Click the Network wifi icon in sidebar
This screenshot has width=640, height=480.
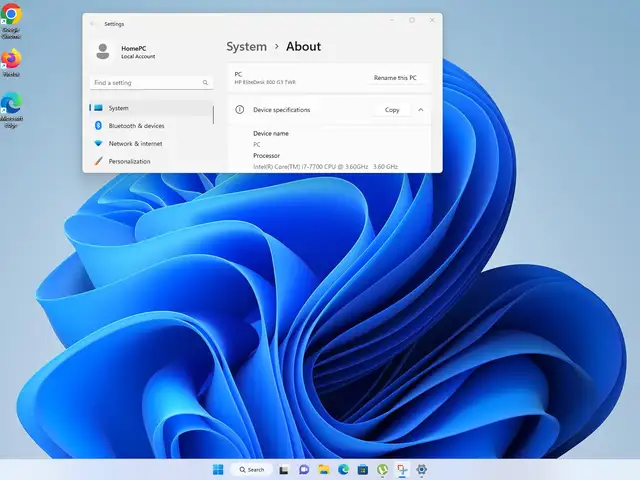(x=98, y=143)
